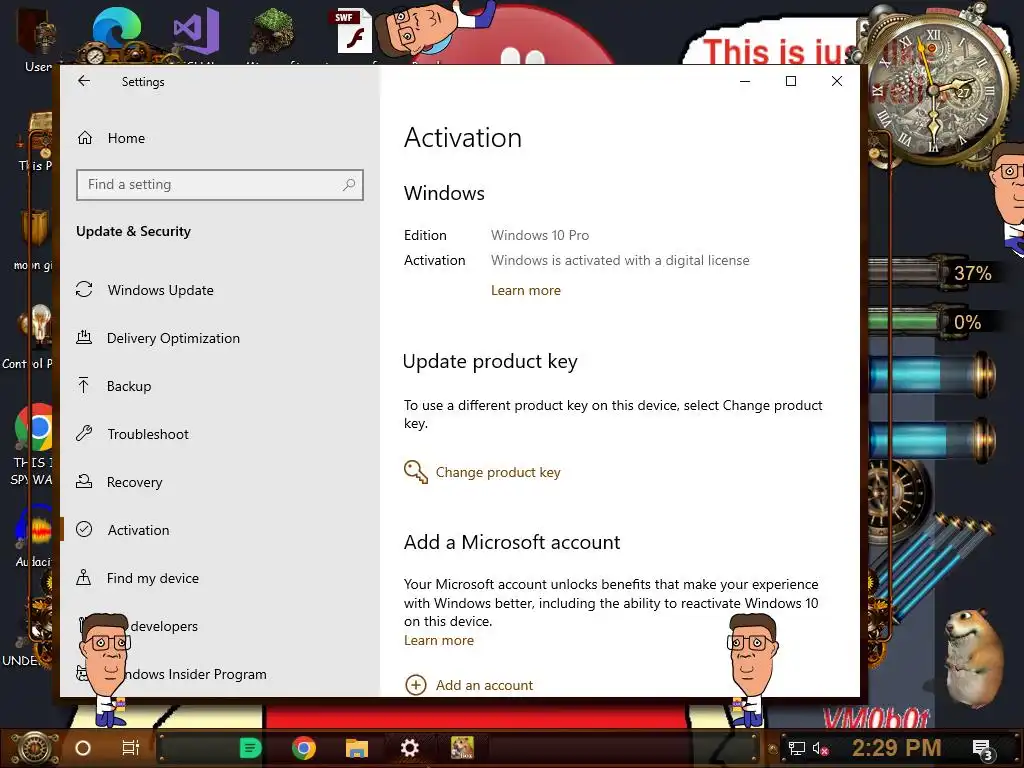Click the magnifier icon in the search box
The height and width of the screenshot is (768, 1024).
[349, 185]
